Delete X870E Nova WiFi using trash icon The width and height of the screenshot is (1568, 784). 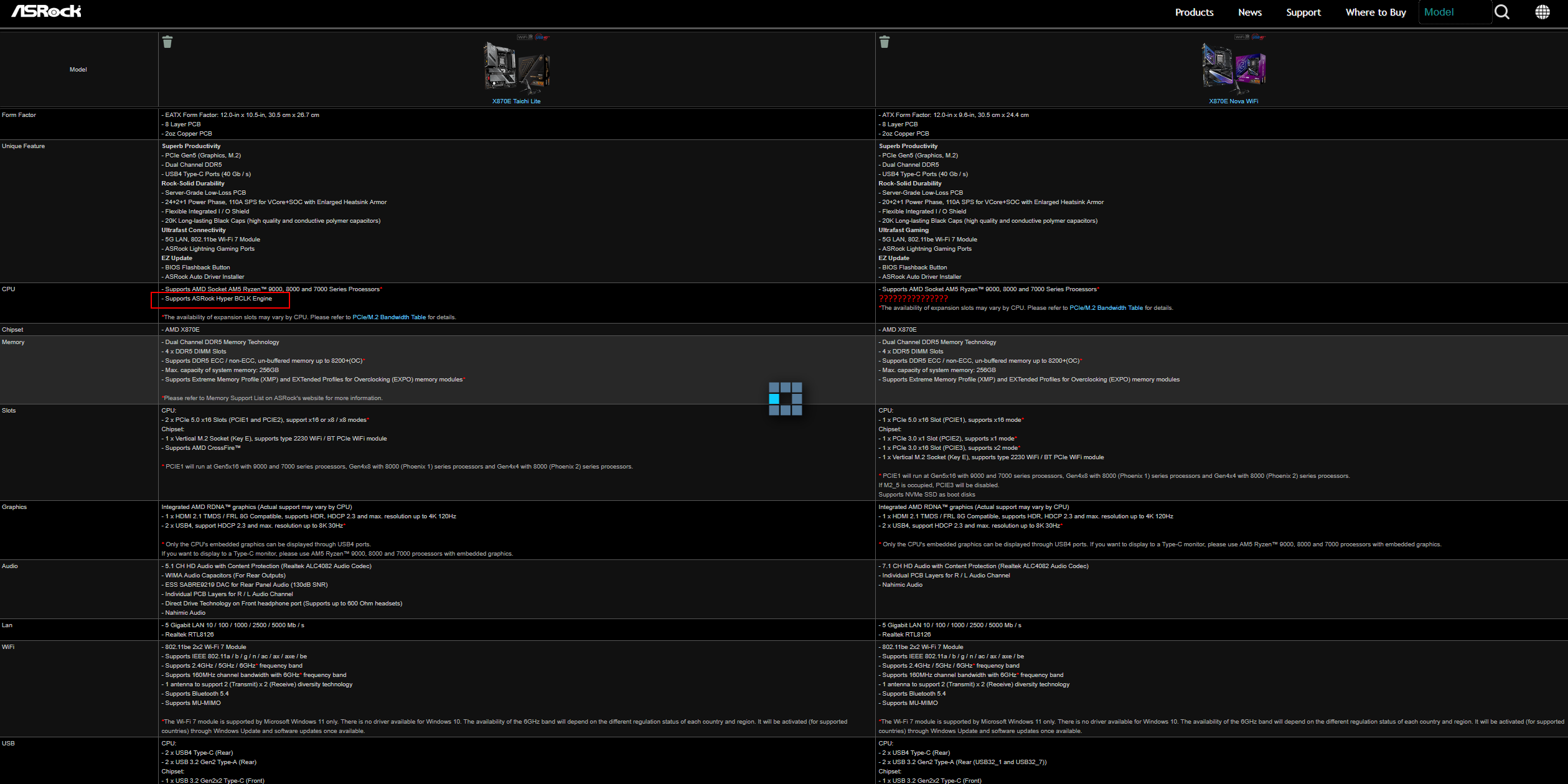(885, 42)
